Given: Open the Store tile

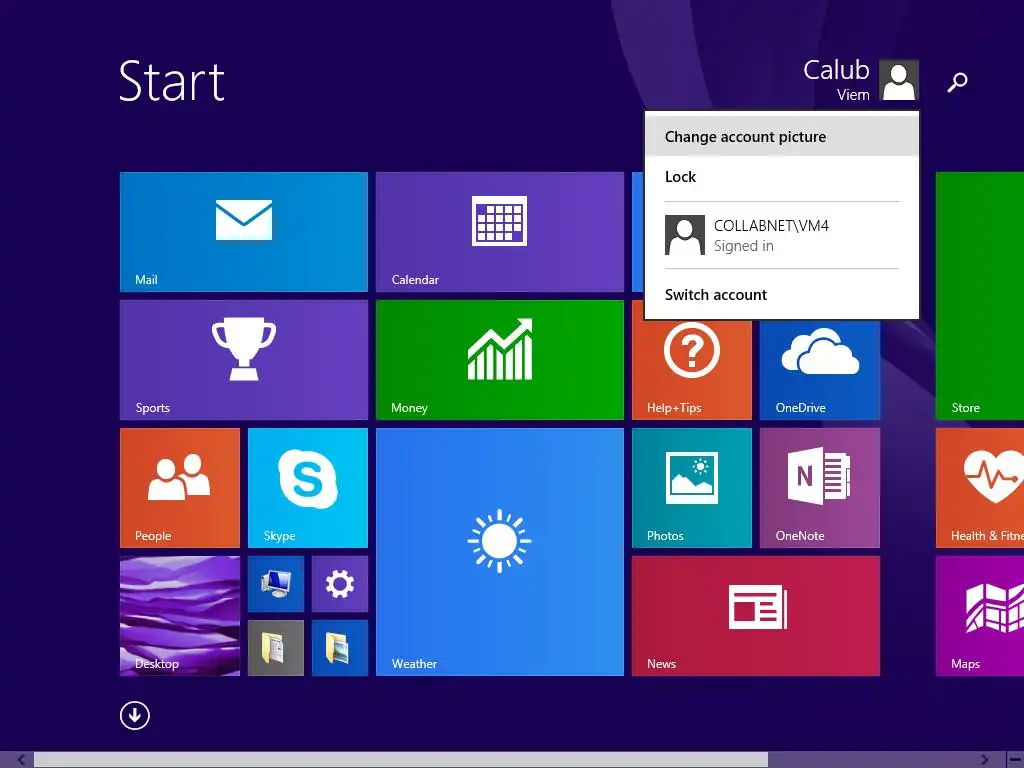Looking at the screenshot, I should point(980,296).
